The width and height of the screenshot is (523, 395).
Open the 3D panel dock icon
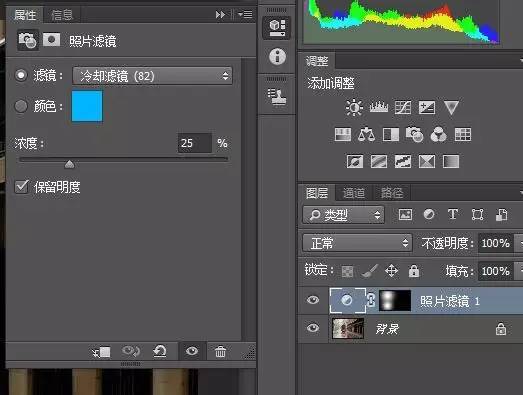click(x=277, y=28)
